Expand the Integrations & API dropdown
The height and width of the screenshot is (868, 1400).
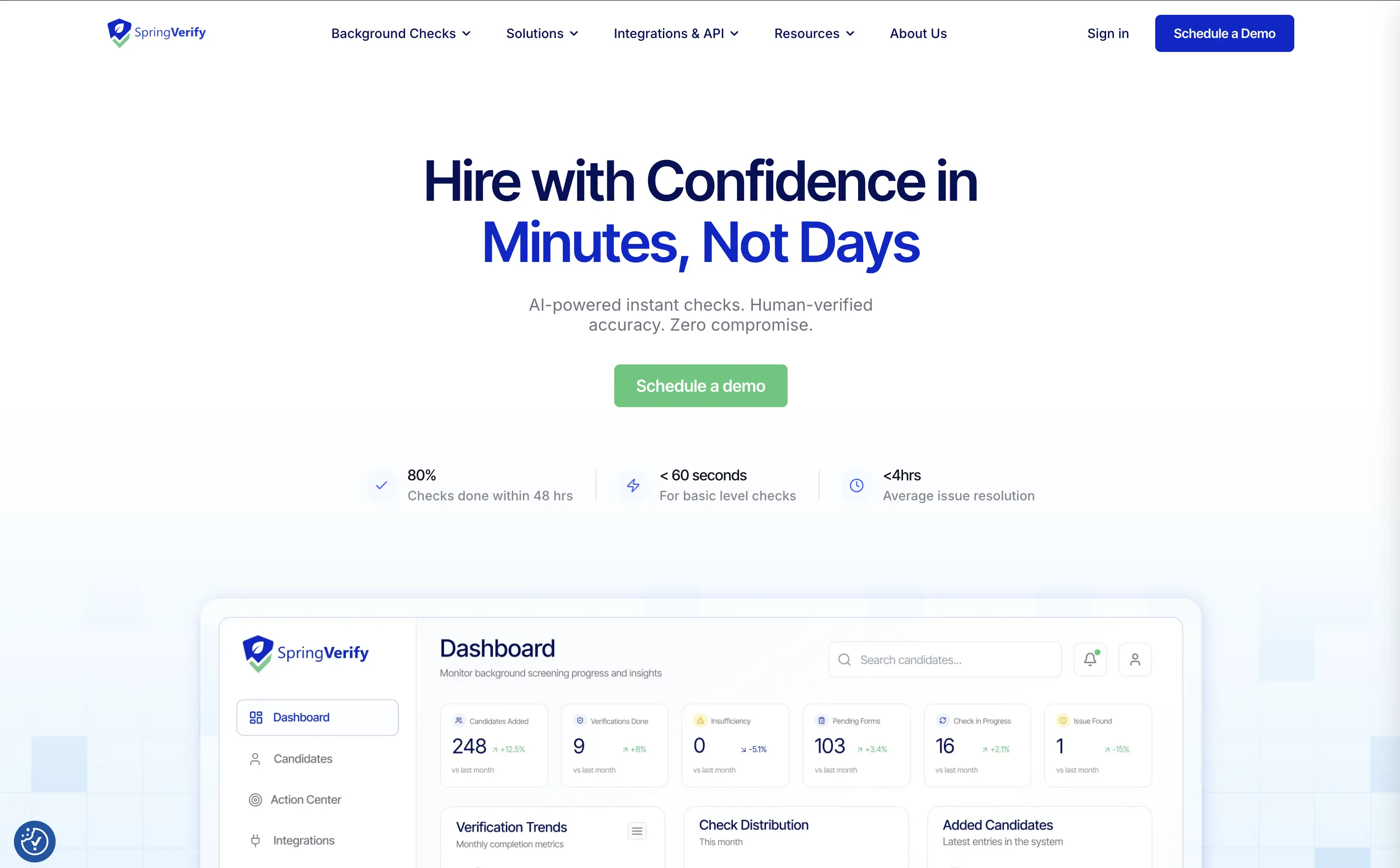click(x=676, y=33)
